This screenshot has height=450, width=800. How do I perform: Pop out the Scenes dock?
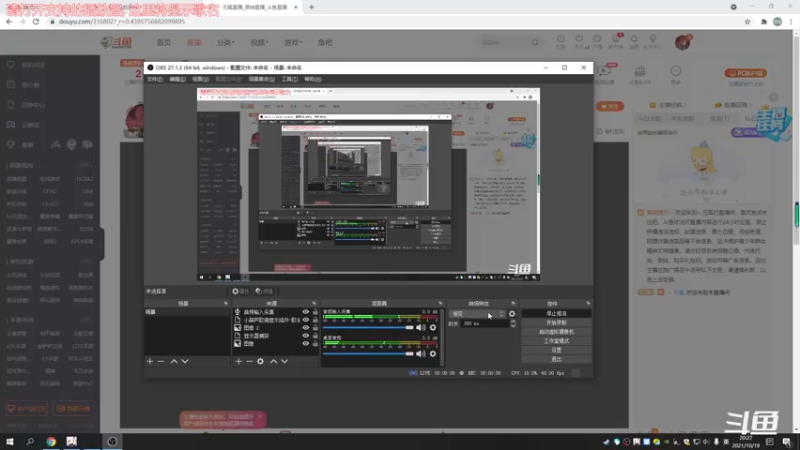(x=226, y=304)
